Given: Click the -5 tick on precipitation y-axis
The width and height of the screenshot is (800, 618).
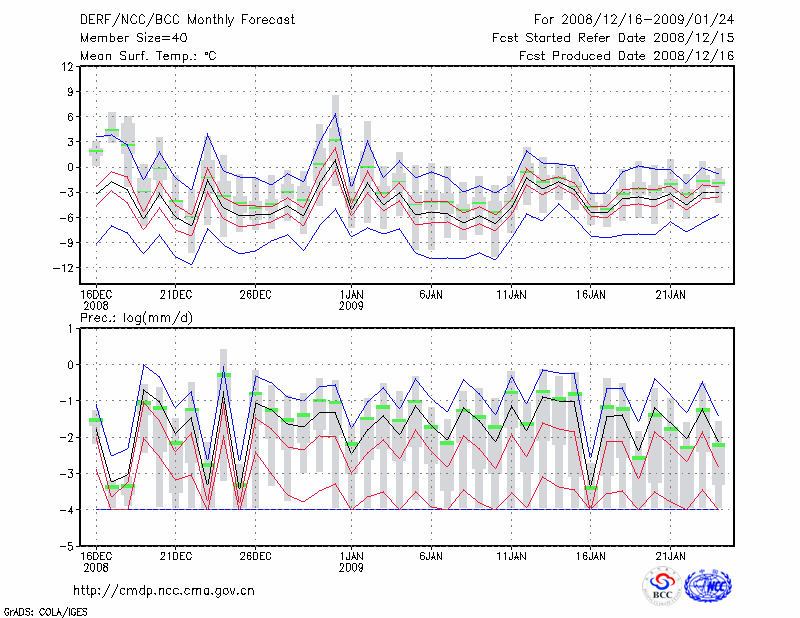Looking at the screenshot, I should [x=66, y=547].
